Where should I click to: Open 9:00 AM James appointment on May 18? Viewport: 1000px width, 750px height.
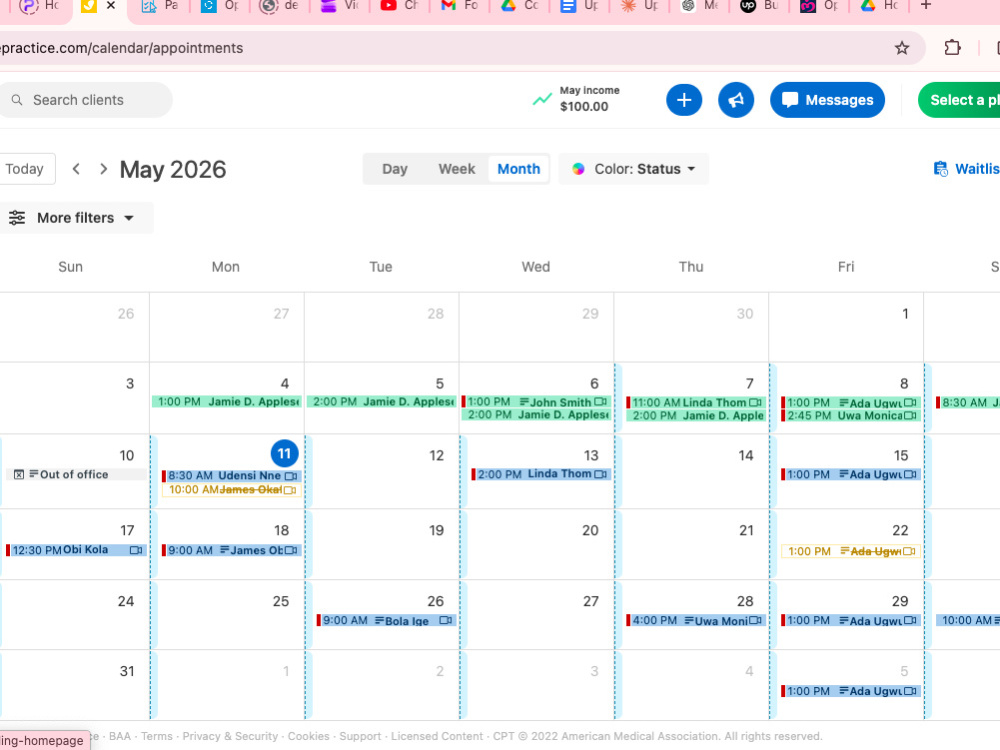point(231,550)
